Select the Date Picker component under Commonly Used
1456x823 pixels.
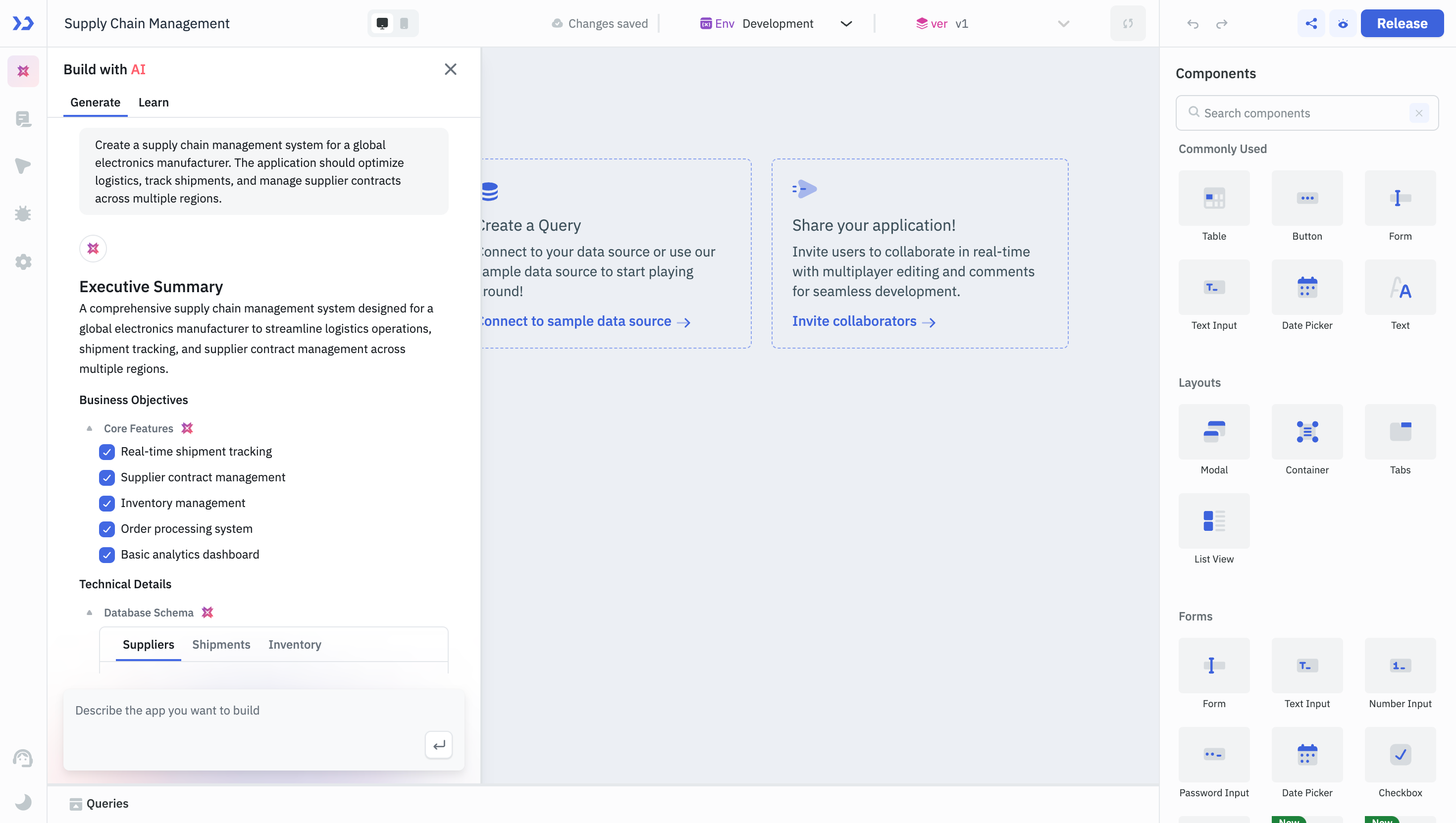[x=1307, y=288]
